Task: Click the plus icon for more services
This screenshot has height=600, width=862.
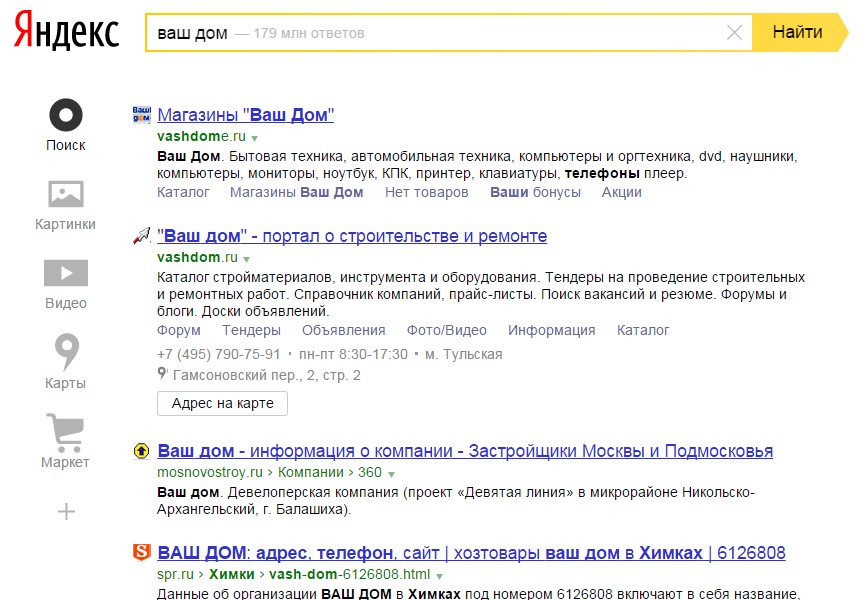Action: (66, 511)
